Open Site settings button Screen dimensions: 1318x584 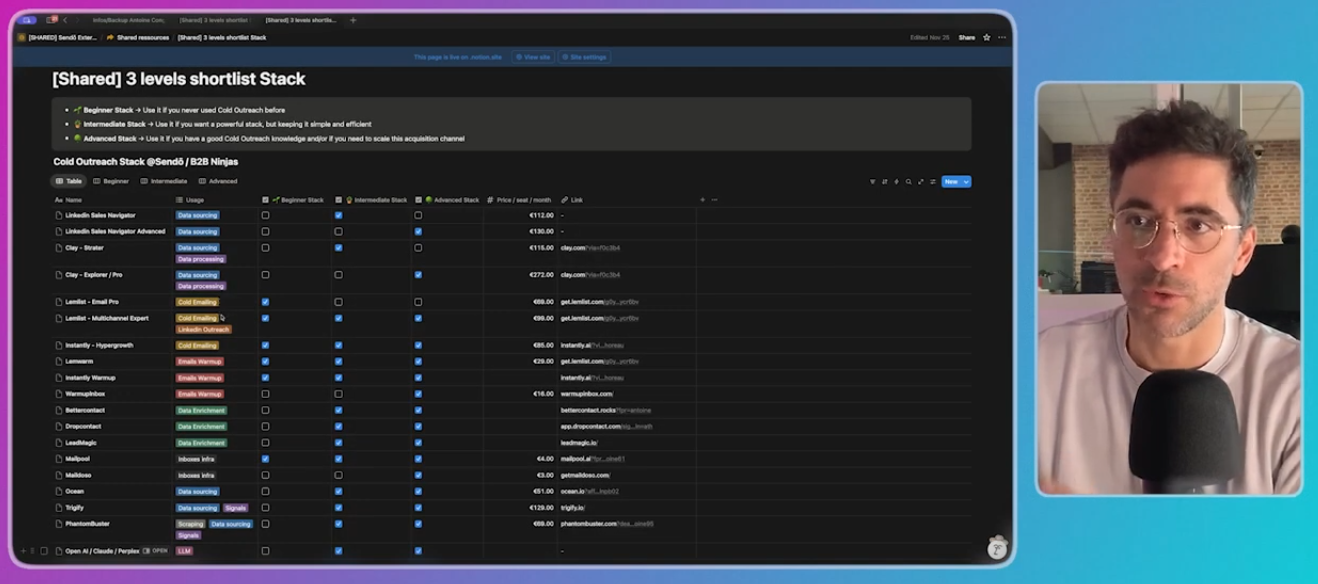(x=585, y=57)
